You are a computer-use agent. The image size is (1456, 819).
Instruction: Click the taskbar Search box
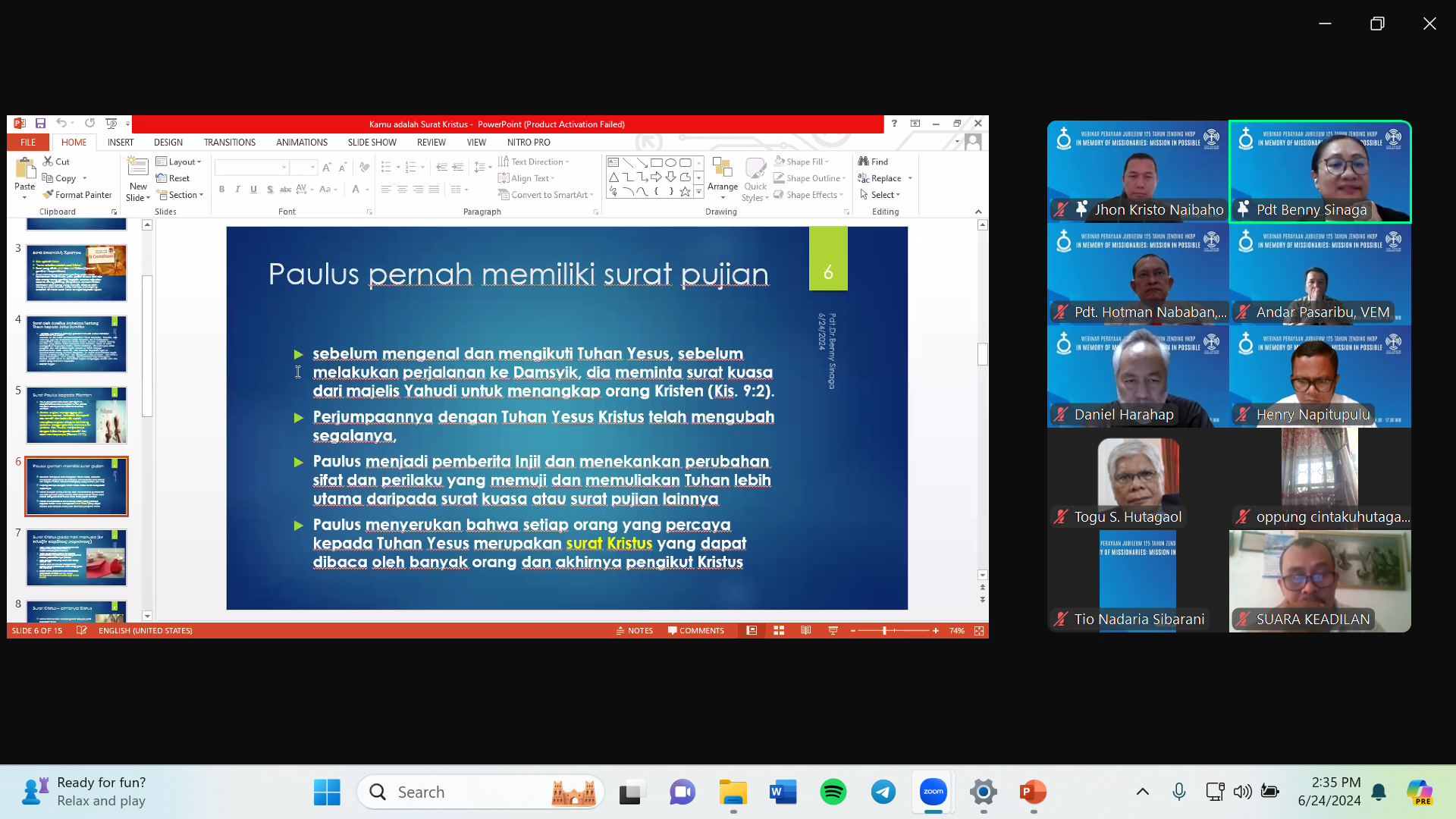click(x=481, y=792)
